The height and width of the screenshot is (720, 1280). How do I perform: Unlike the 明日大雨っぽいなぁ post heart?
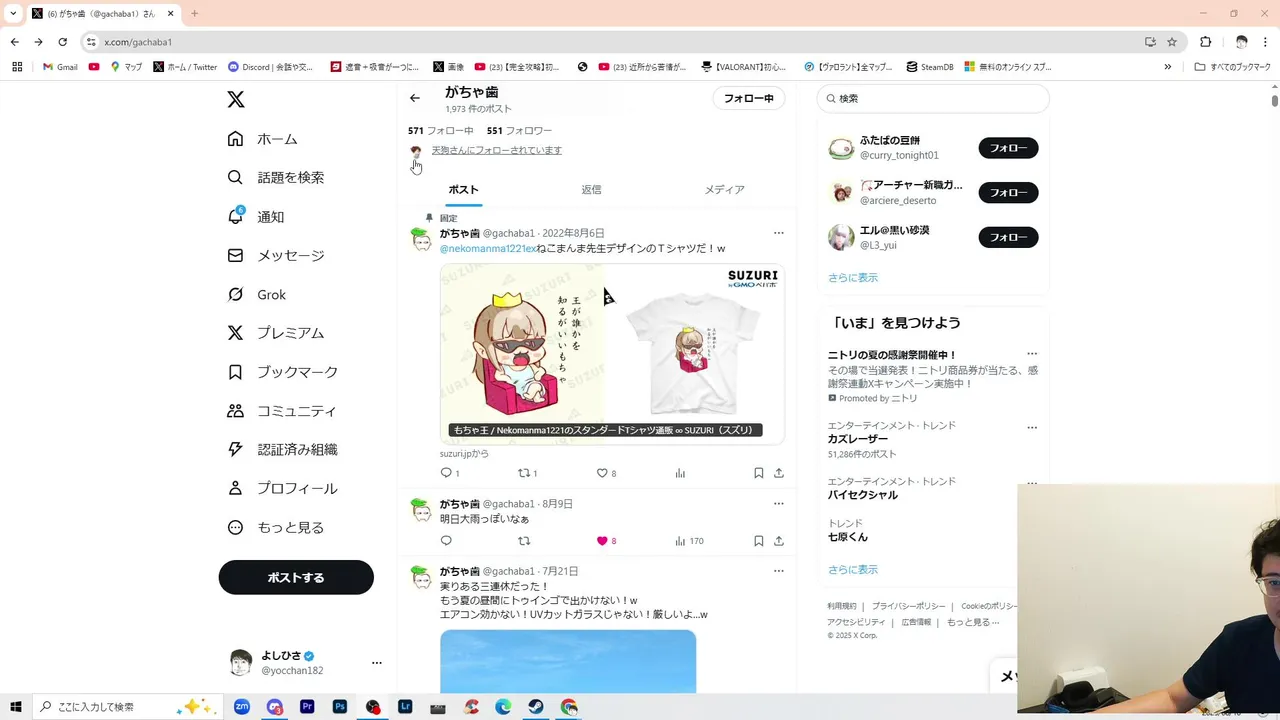[602, 541]
